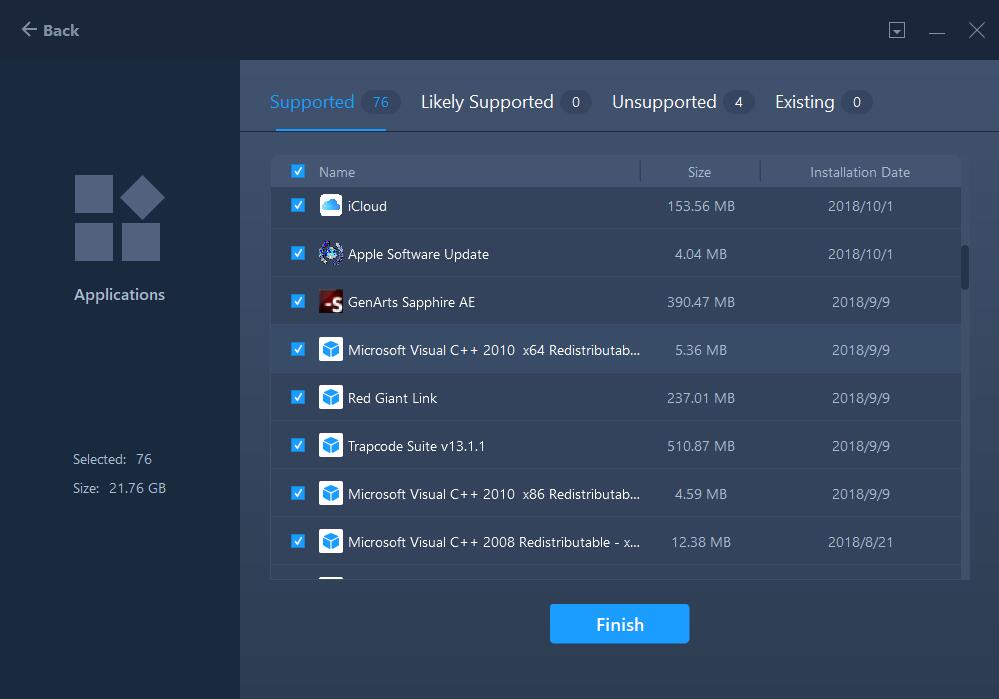Sort by the Size column header

tap(699, 172)
